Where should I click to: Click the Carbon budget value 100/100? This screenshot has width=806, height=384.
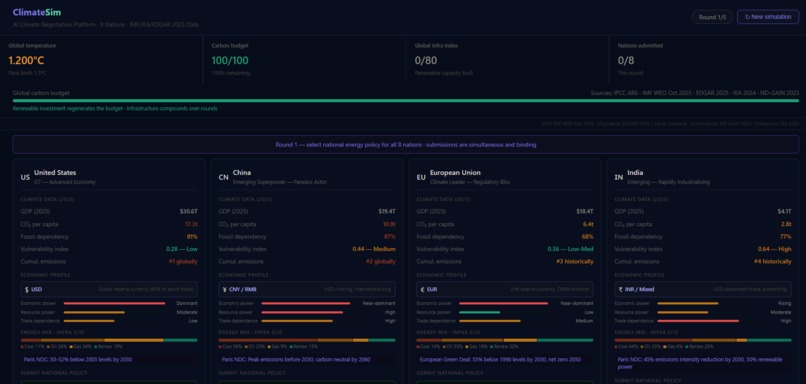[230, 61]
